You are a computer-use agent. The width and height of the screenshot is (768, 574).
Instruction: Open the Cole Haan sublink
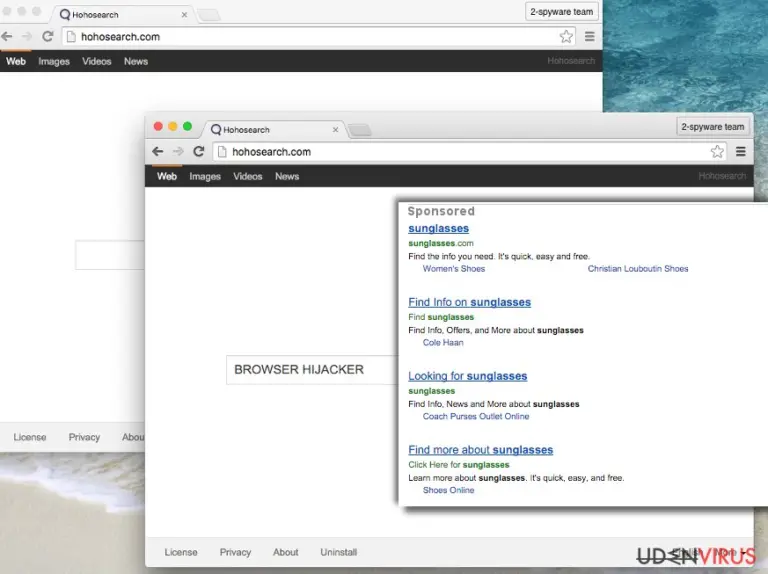tap(443, 343)
